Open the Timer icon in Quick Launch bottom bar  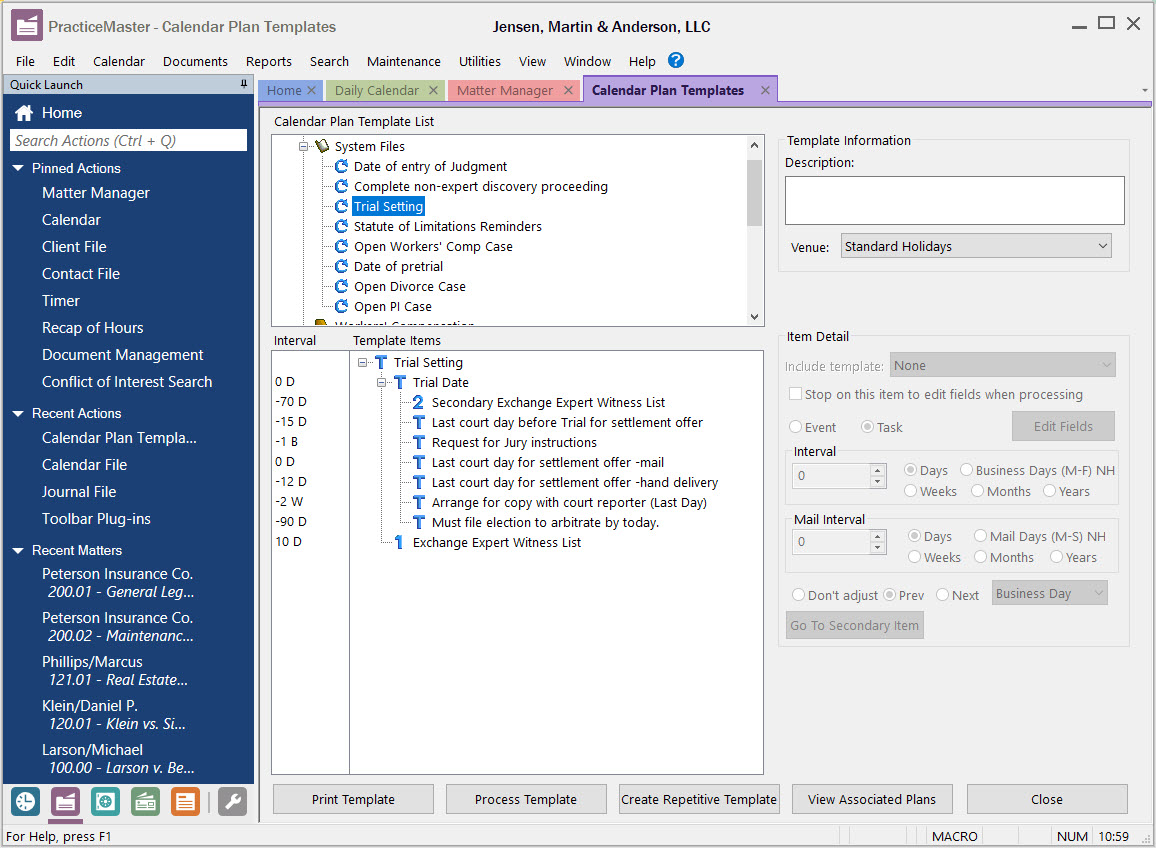[25, 802]
